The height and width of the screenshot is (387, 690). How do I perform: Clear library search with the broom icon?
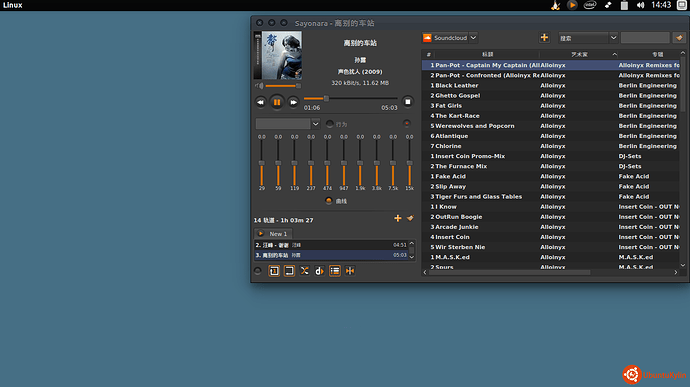pyautogui.click(x=679, y=38)
